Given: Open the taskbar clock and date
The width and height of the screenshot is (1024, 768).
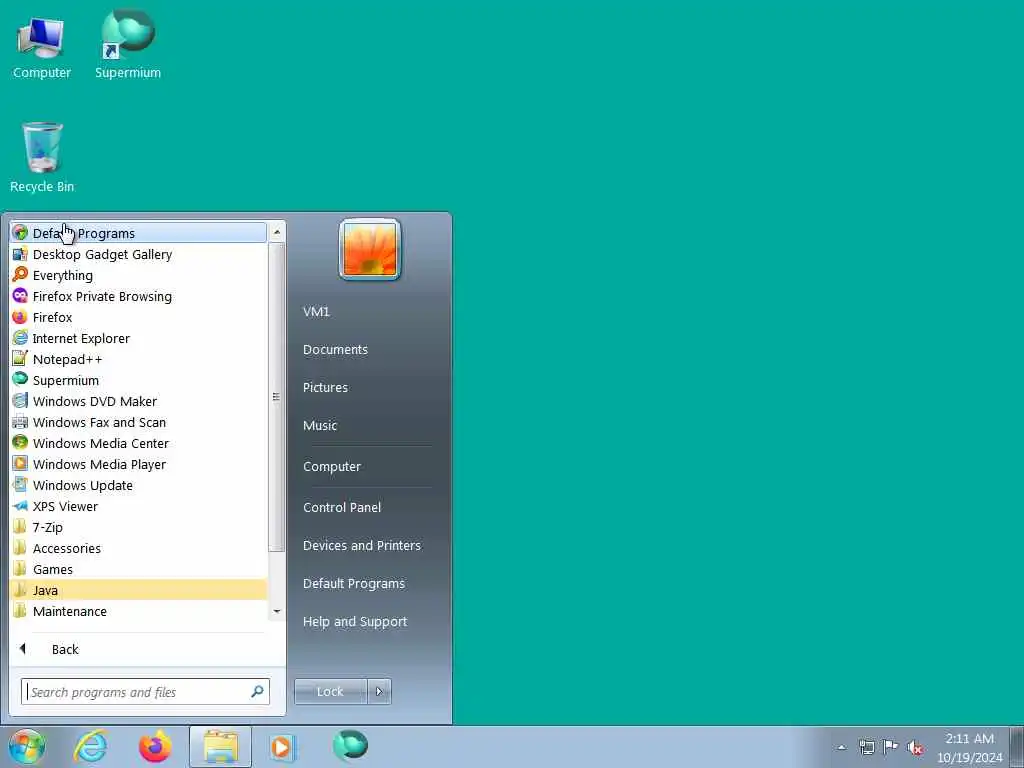Looking at the screenshot, I should pos(970,748).
